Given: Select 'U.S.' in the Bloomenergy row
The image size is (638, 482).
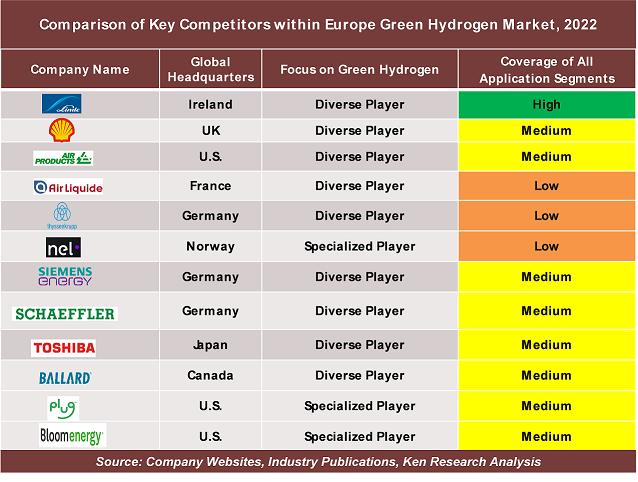Looking at the screenshot, I should (211, 436).
